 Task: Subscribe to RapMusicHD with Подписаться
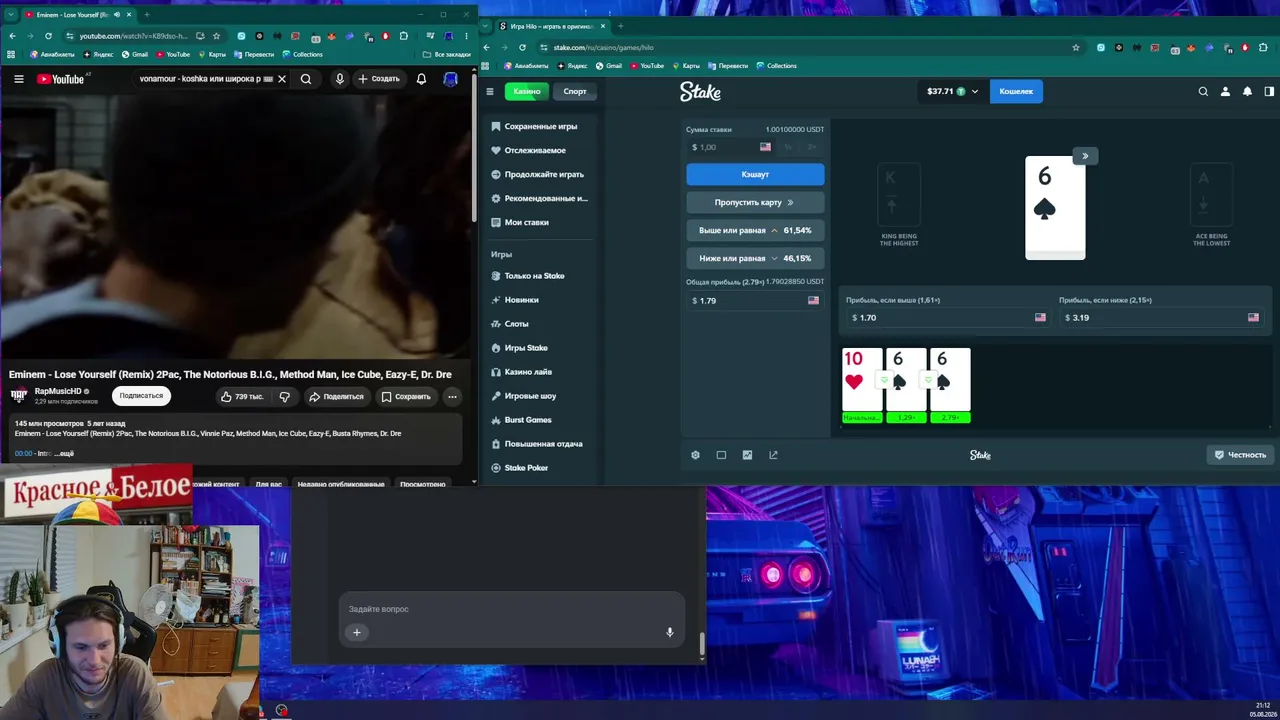point(141,396)
